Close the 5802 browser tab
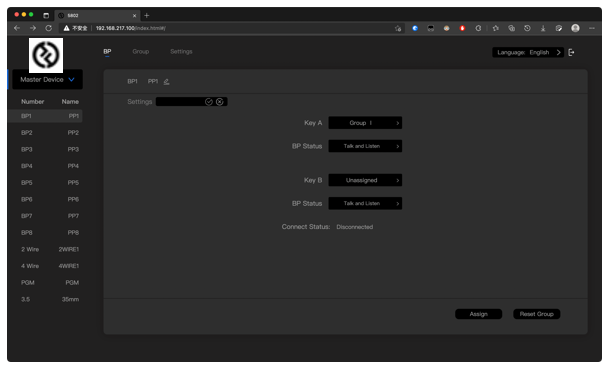The image size is (608, 368). (x=135, y=16)
